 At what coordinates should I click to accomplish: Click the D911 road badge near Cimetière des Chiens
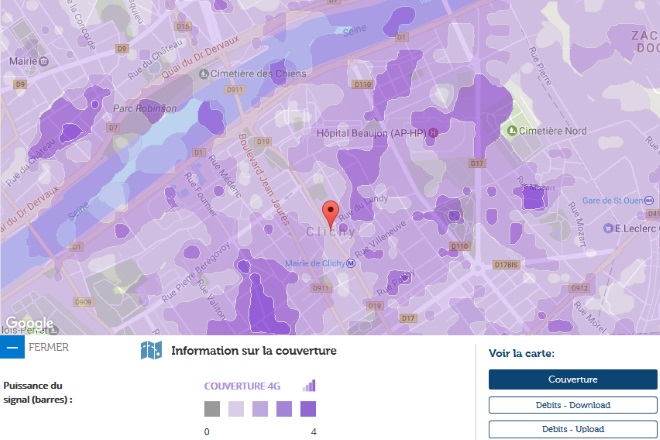point(235,90)
